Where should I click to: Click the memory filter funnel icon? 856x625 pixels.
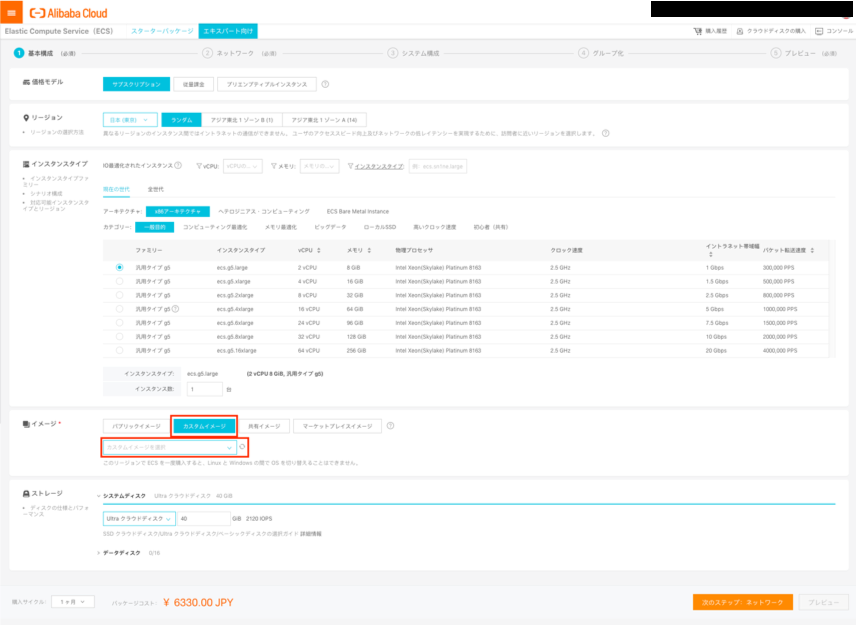(x=274, y=166)
